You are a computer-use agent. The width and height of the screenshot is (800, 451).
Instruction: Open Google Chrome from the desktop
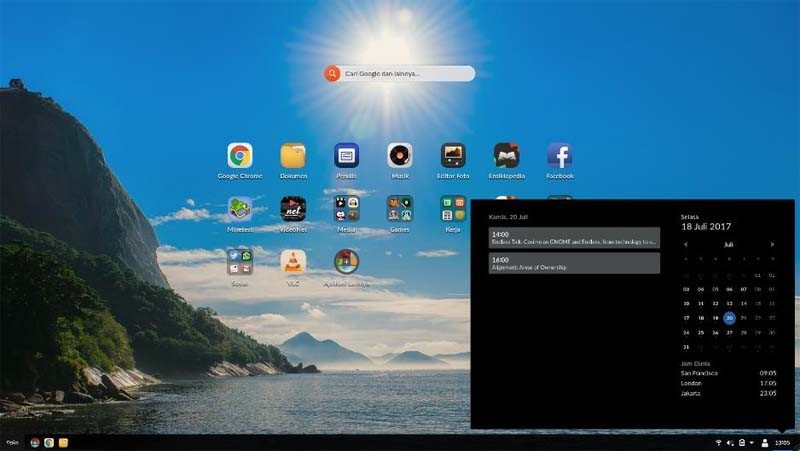pyautogui.click(x=239, y=156)
